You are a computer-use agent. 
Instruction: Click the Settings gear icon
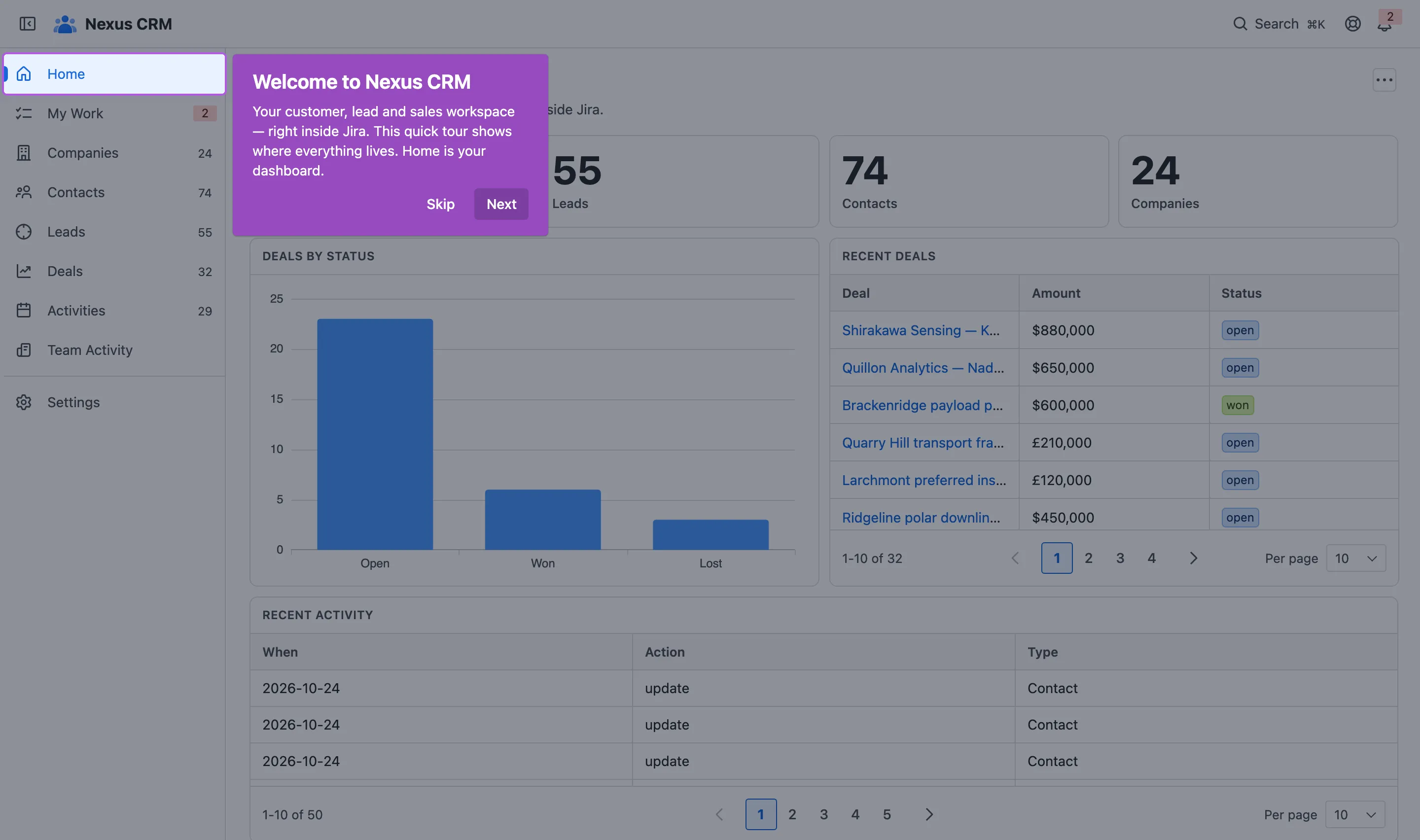[24, 402]
